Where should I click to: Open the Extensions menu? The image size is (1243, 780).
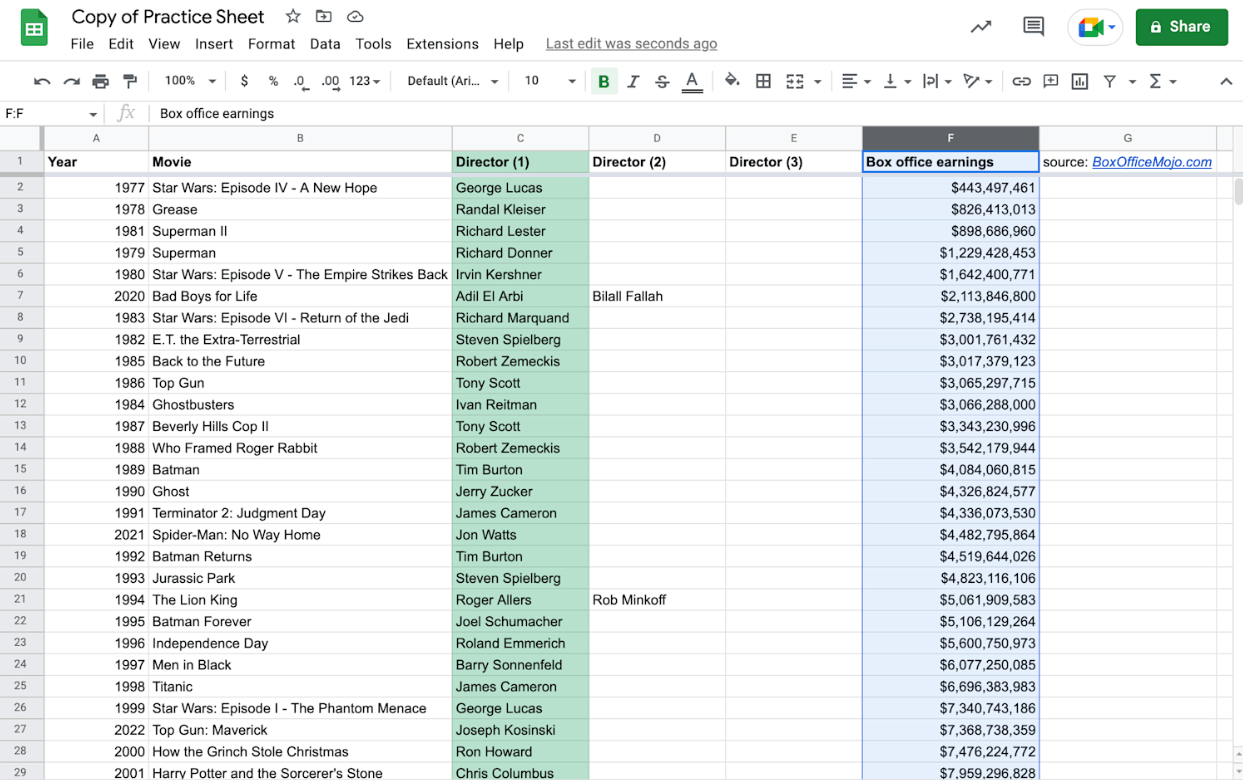pos(442,44)
